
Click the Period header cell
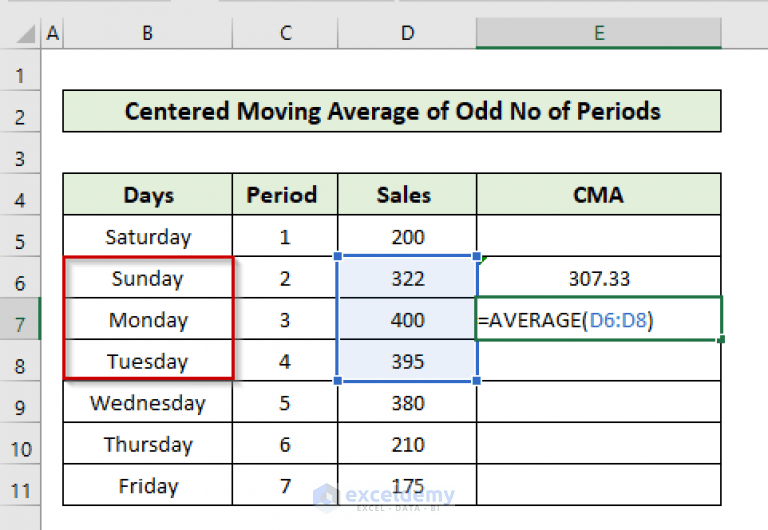[x=285, y=194]
